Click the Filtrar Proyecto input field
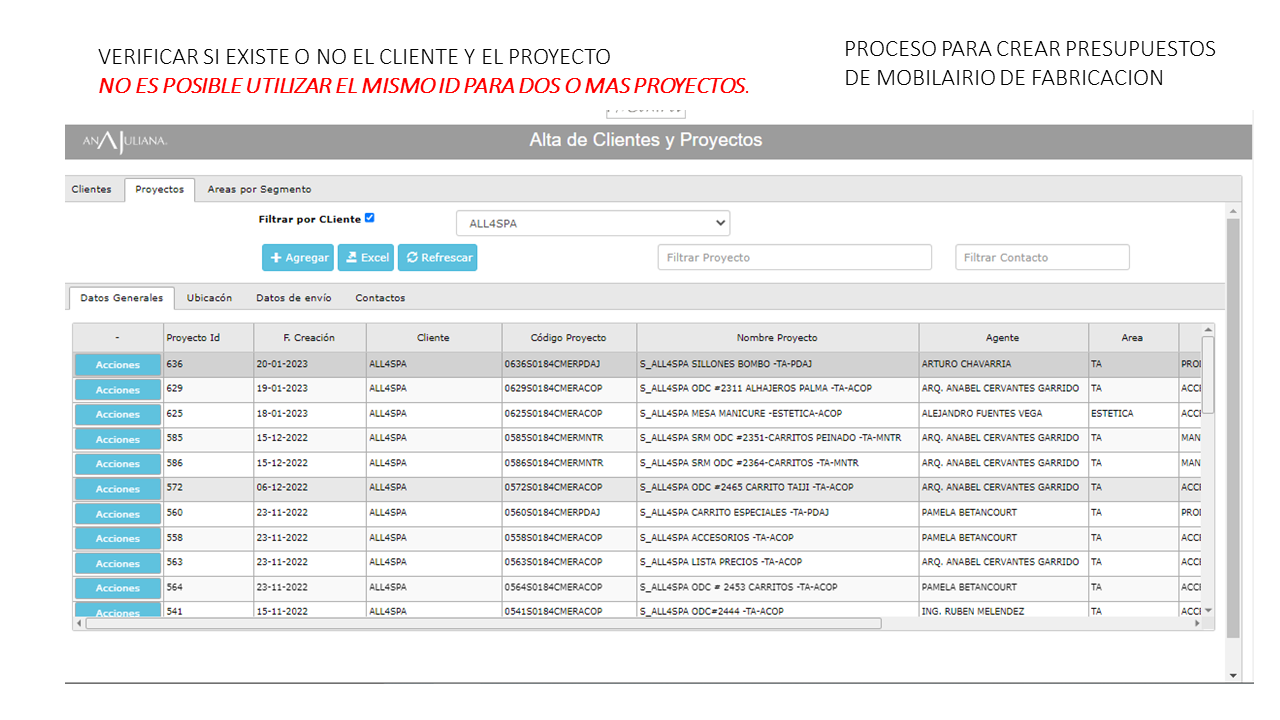This screenshot has height=720, width=1280. coord(794,258)
